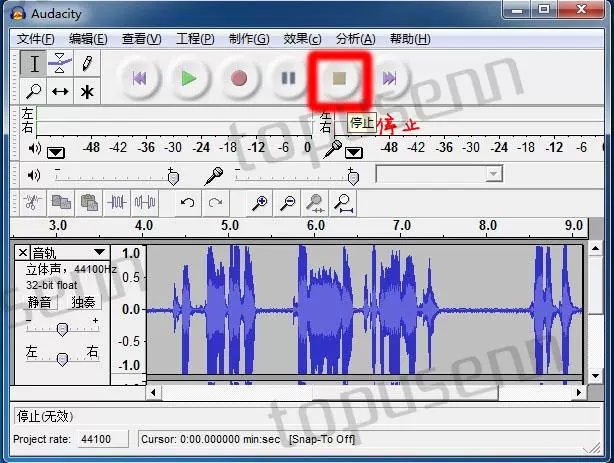The image size is (614, 463).
Task: Select the Multi-tool asterisk icon
Action: point(87,91)
